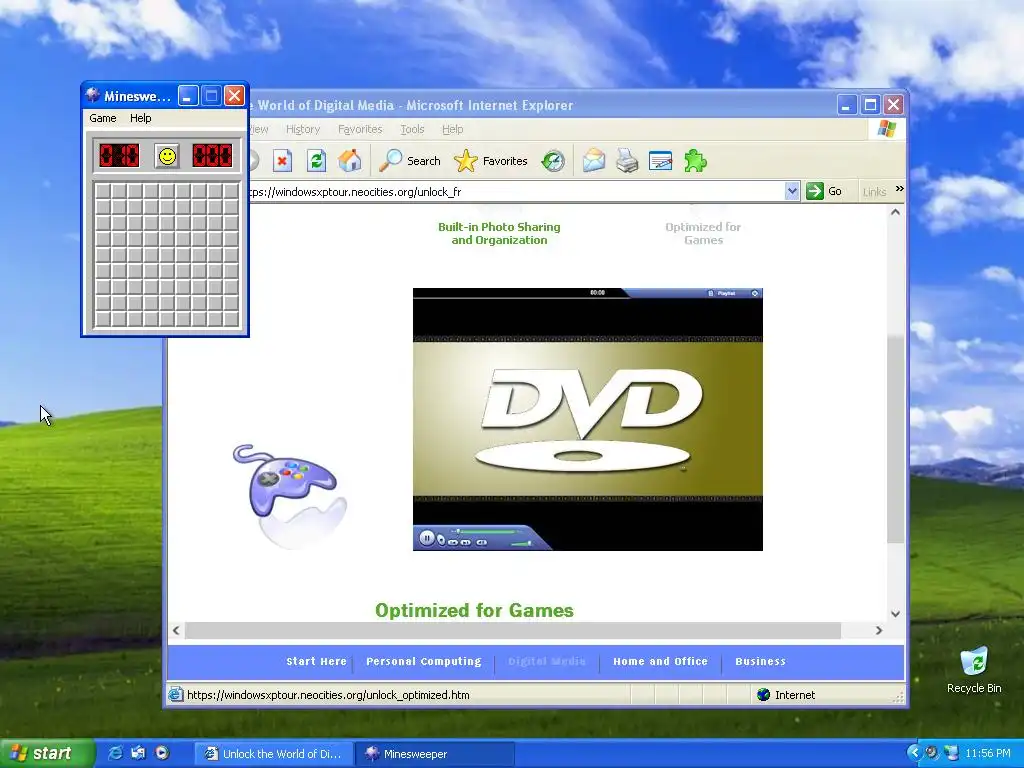Close the Minesweeper window
Image resolution: width=1024 pixels, height=768 pixels.
(234, 96)
